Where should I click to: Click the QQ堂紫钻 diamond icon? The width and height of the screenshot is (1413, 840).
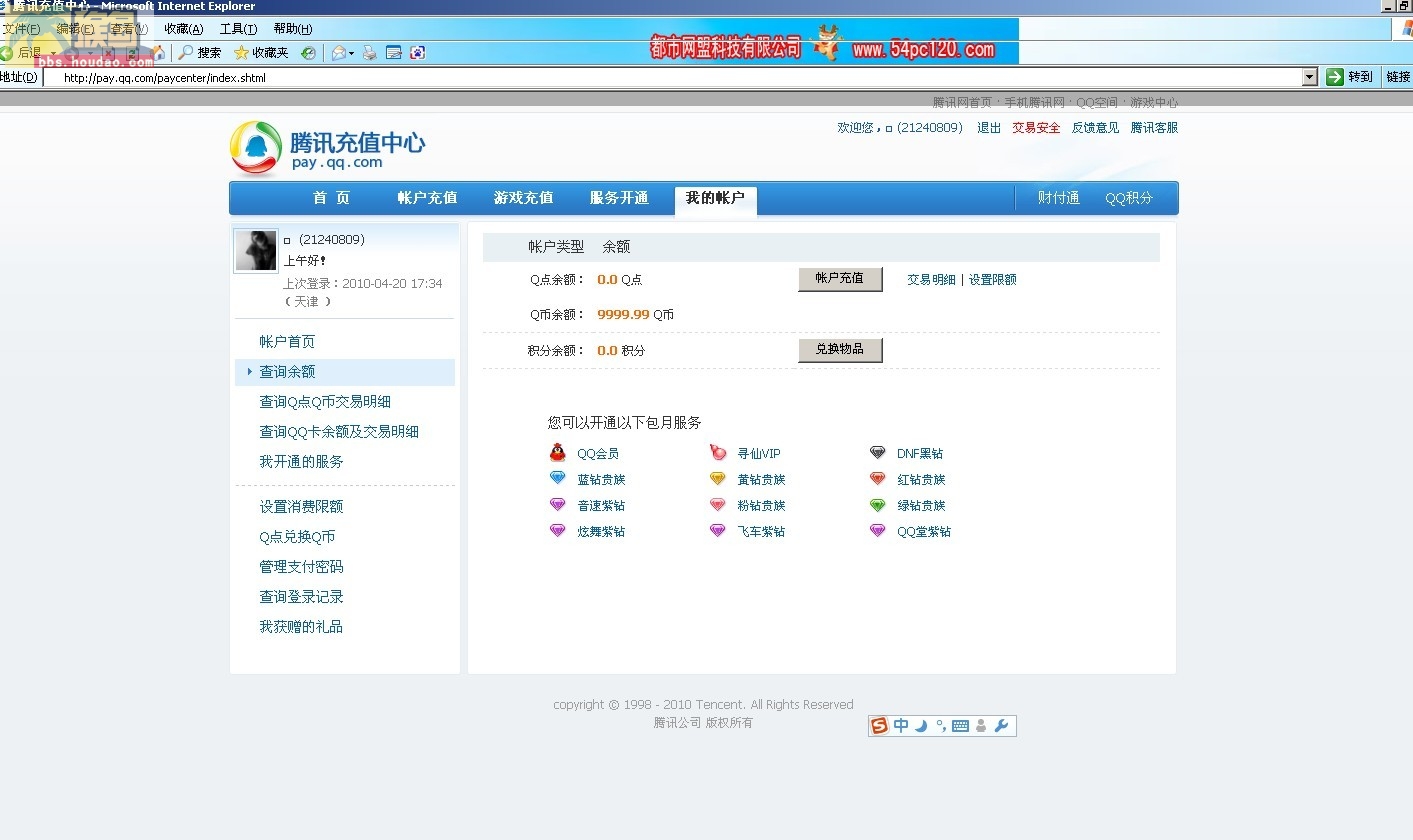878,531
